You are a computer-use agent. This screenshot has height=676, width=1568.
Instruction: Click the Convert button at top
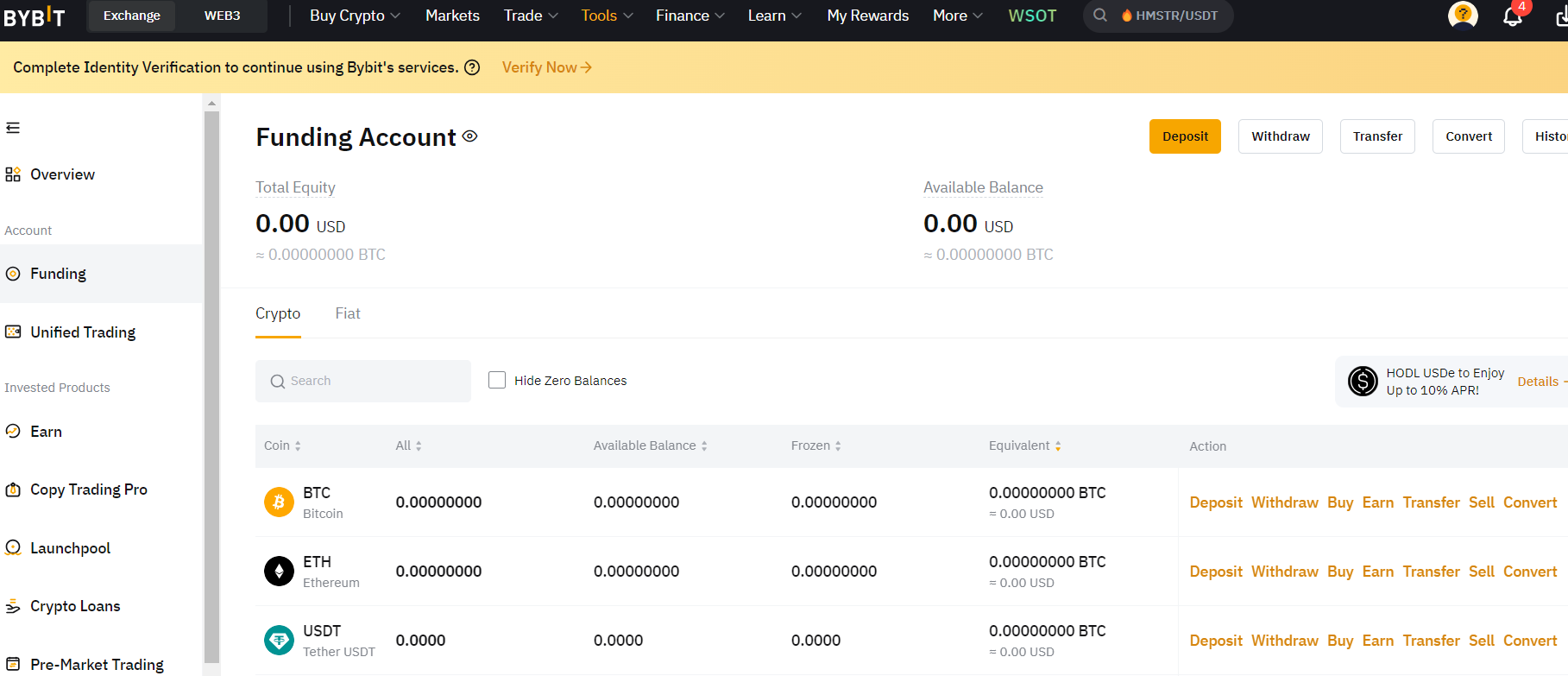tap(1469, 136)
